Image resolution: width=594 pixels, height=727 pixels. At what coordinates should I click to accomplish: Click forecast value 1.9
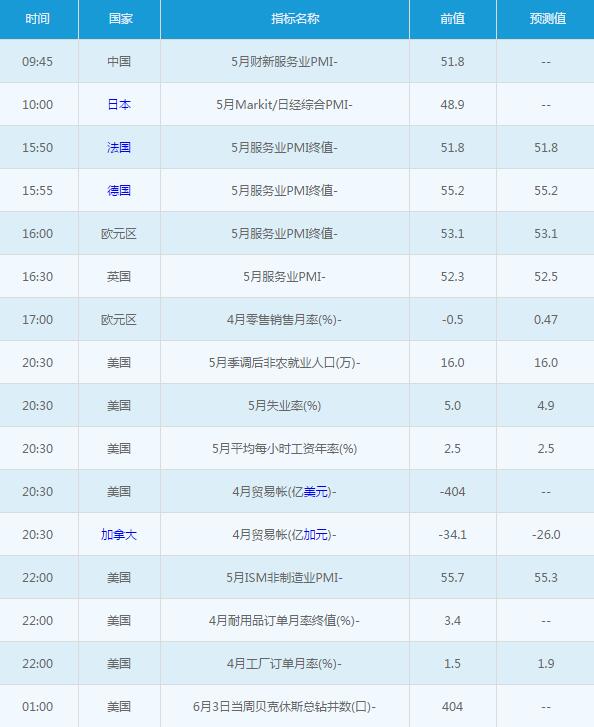pos(546,663)
